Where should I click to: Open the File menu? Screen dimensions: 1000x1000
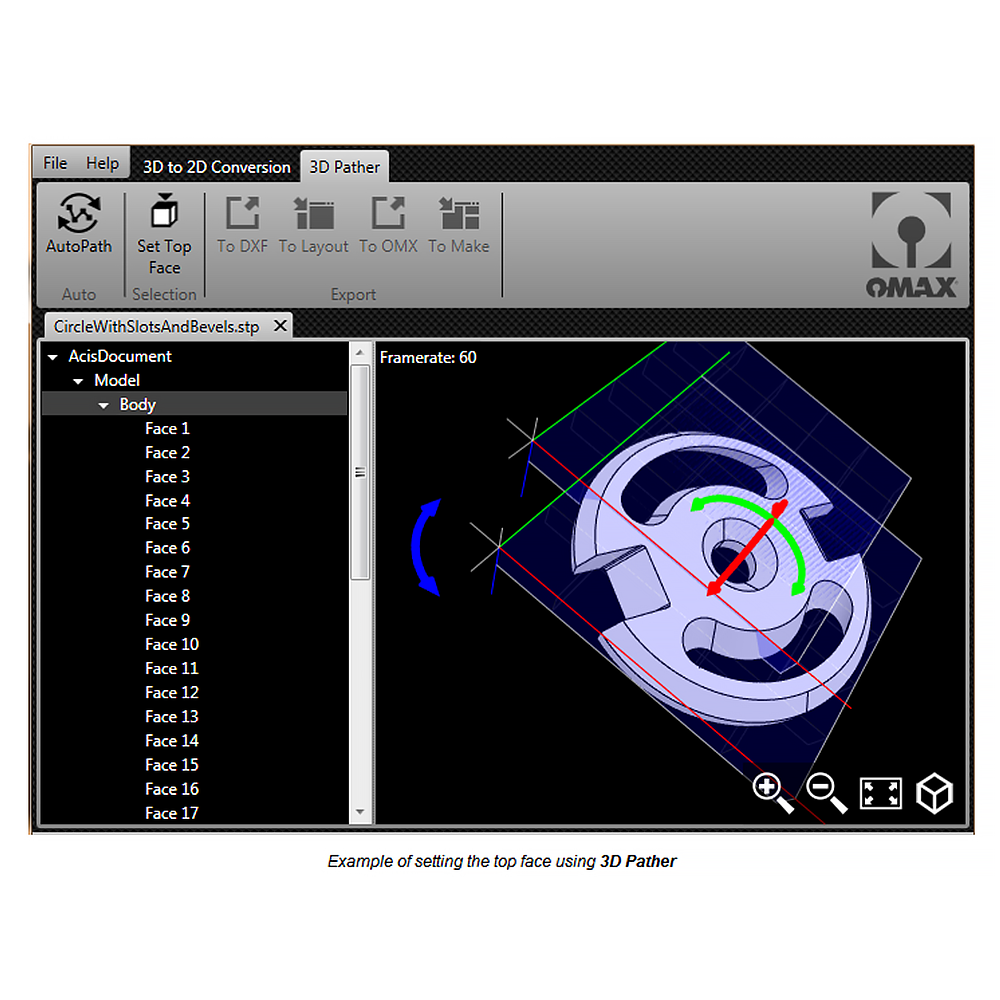pyautogui.click(x=55, y=163)
